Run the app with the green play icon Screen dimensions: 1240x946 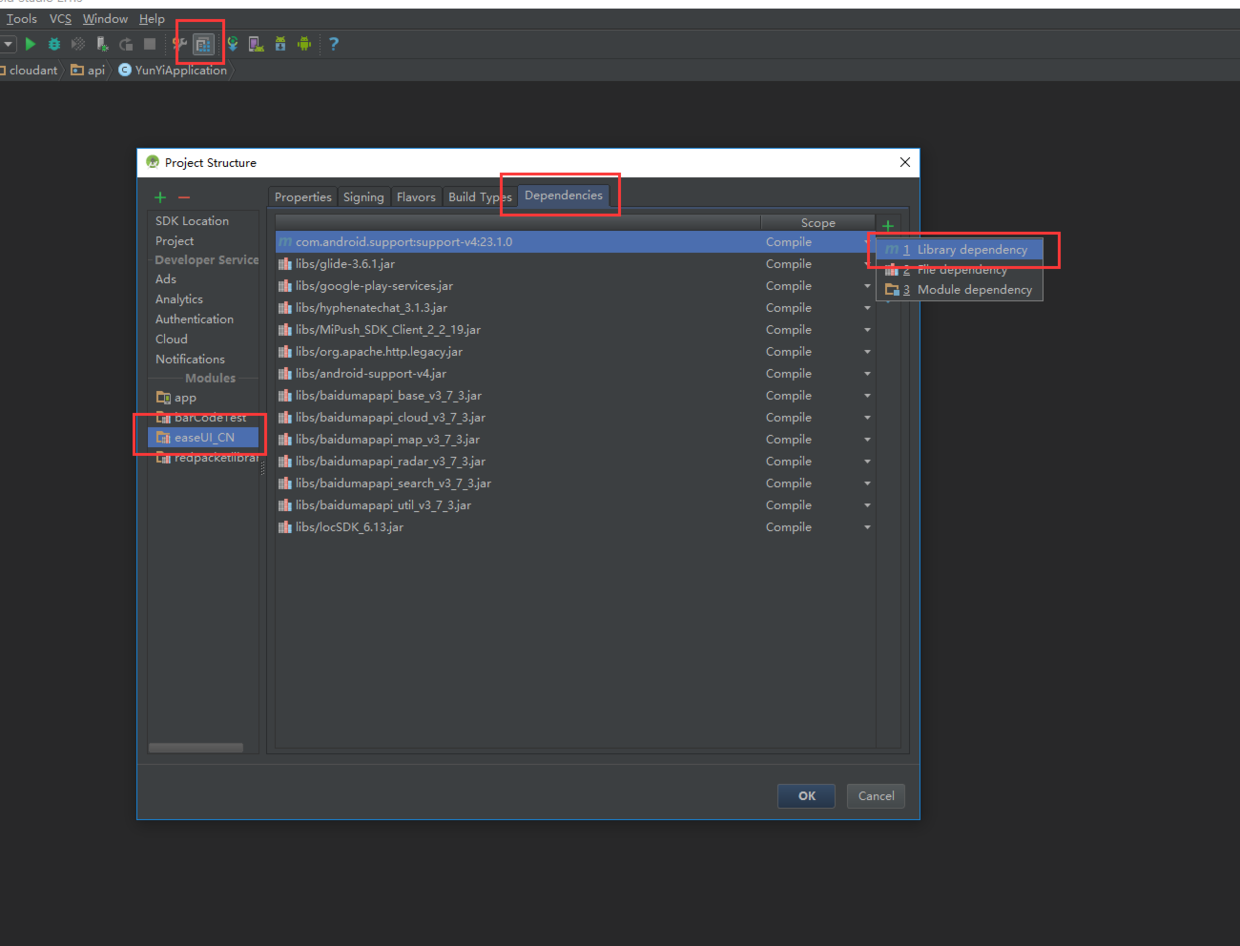tap(31, 44)
